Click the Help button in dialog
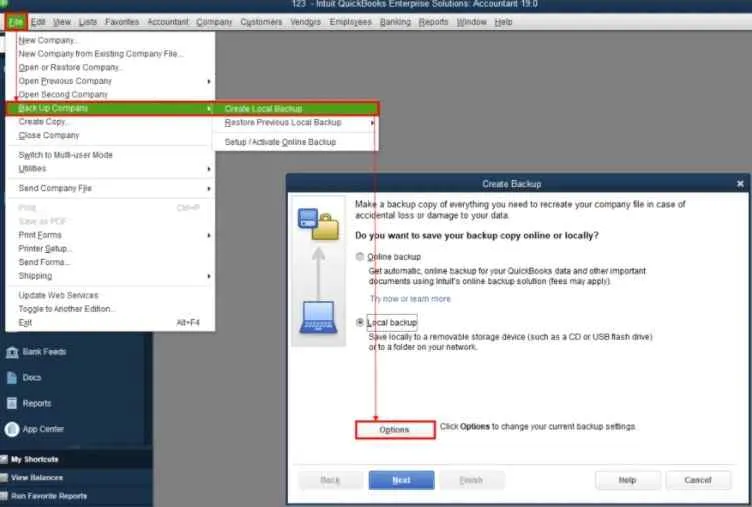This screenshot has width=752, height=507. pyautogui.click(x=627, y=480)
